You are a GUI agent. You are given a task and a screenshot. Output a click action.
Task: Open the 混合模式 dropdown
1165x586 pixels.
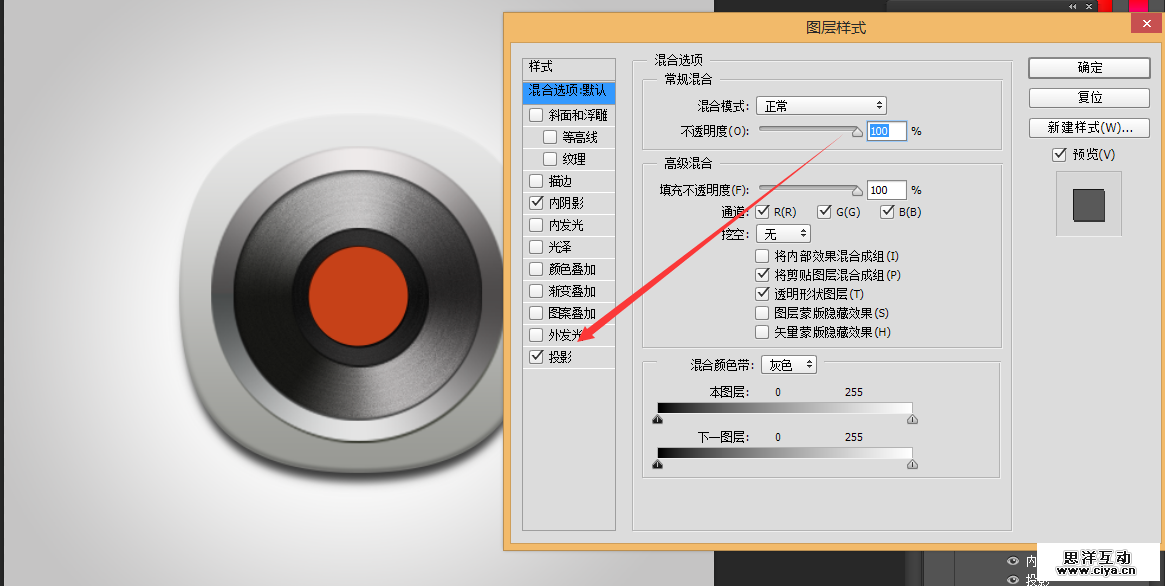pyautogui.click(x=821, y=105)
